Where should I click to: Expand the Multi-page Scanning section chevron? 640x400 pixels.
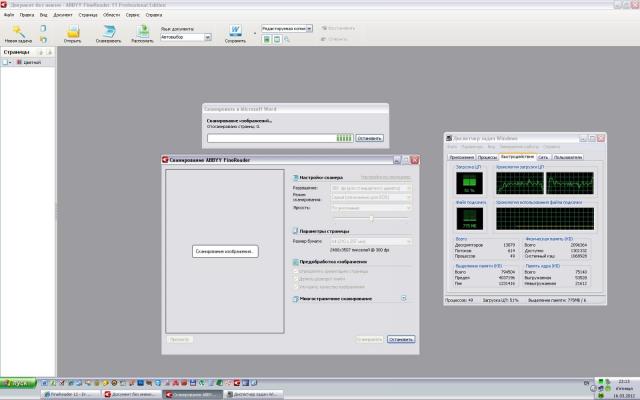click(404, 298)
